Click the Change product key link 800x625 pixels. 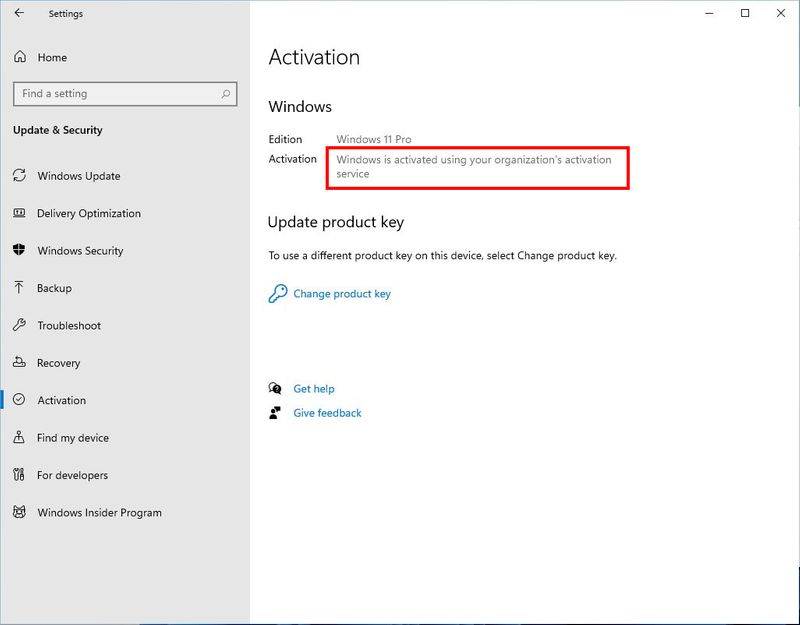coord(342,294)
